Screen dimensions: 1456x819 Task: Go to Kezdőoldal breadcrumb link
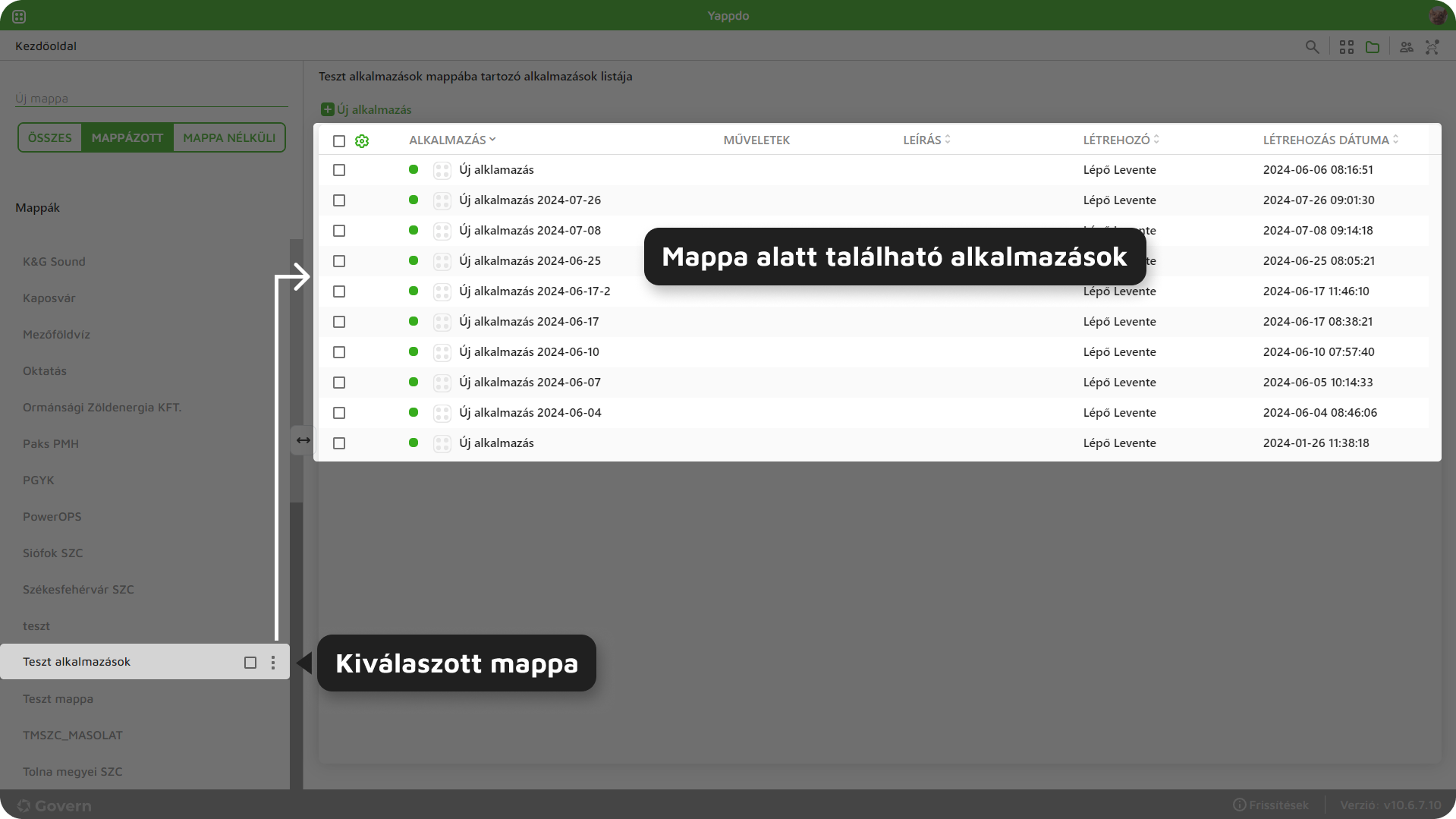(x=46, y=46)
